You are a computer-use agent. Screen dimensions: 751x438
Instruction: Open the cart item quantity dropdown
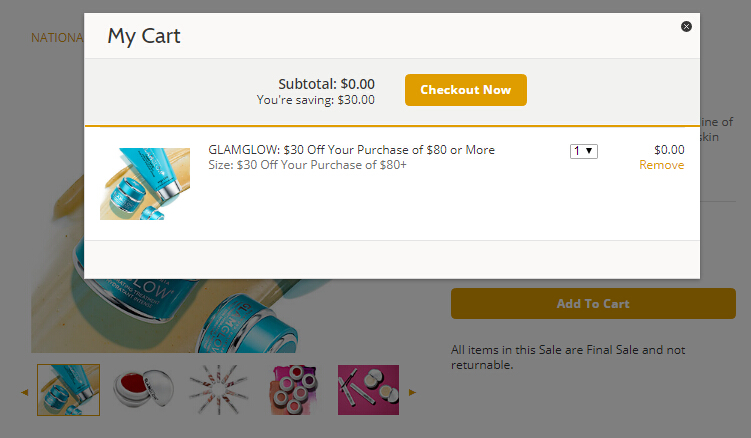(584, 151)
